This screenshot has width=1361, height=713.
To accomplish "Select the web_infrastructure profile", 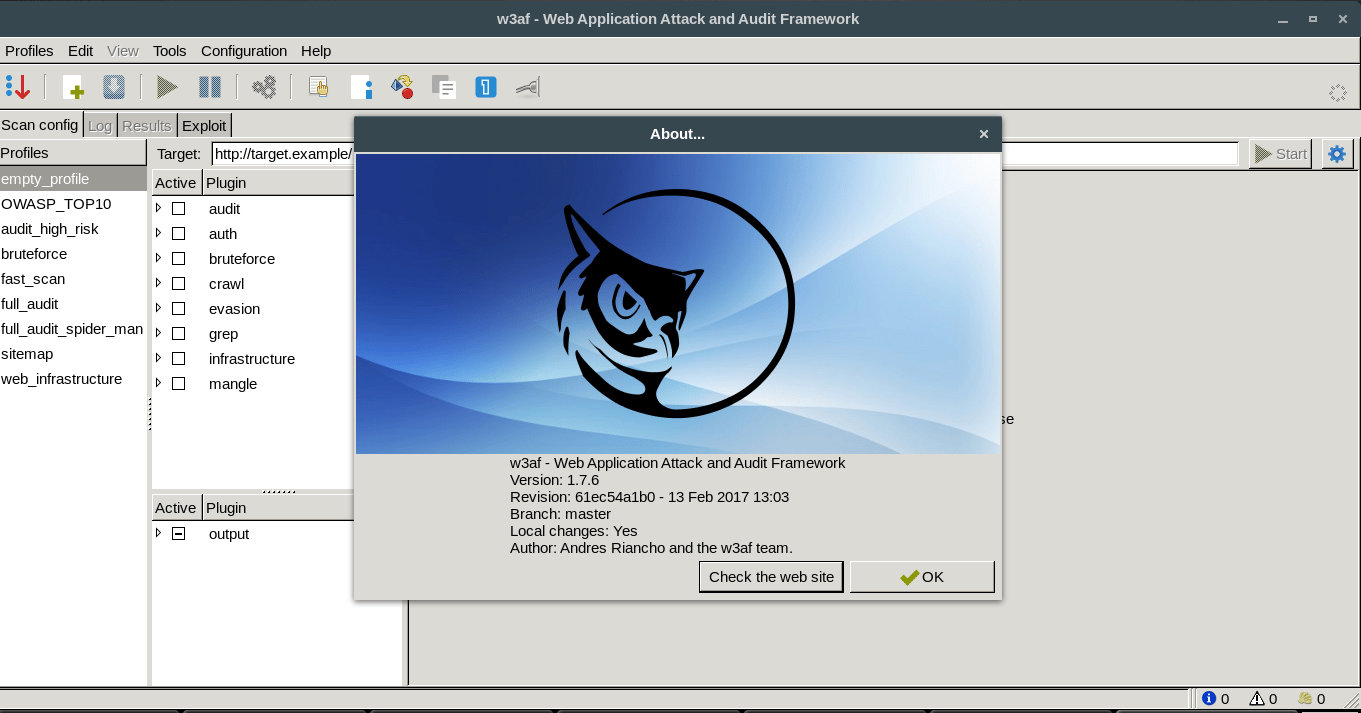I will 73,379.
